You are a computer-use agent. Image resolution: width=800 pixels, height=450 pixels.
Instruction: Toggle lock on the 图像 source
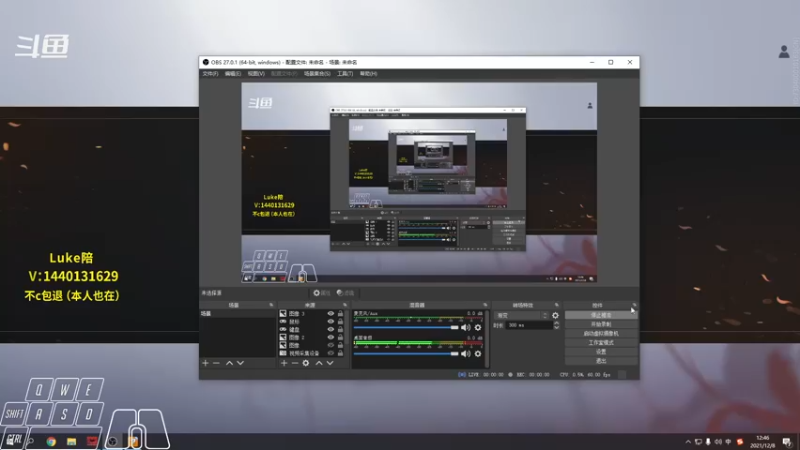point(340,345)
